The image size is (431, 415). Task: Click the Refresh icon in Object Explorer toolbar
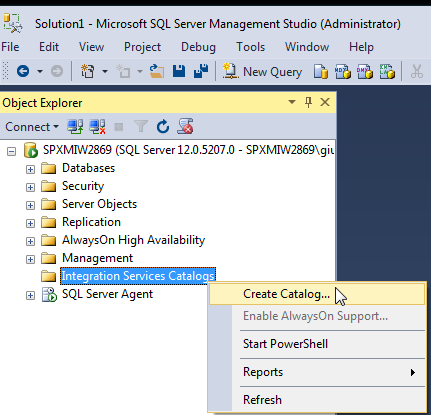163,127
